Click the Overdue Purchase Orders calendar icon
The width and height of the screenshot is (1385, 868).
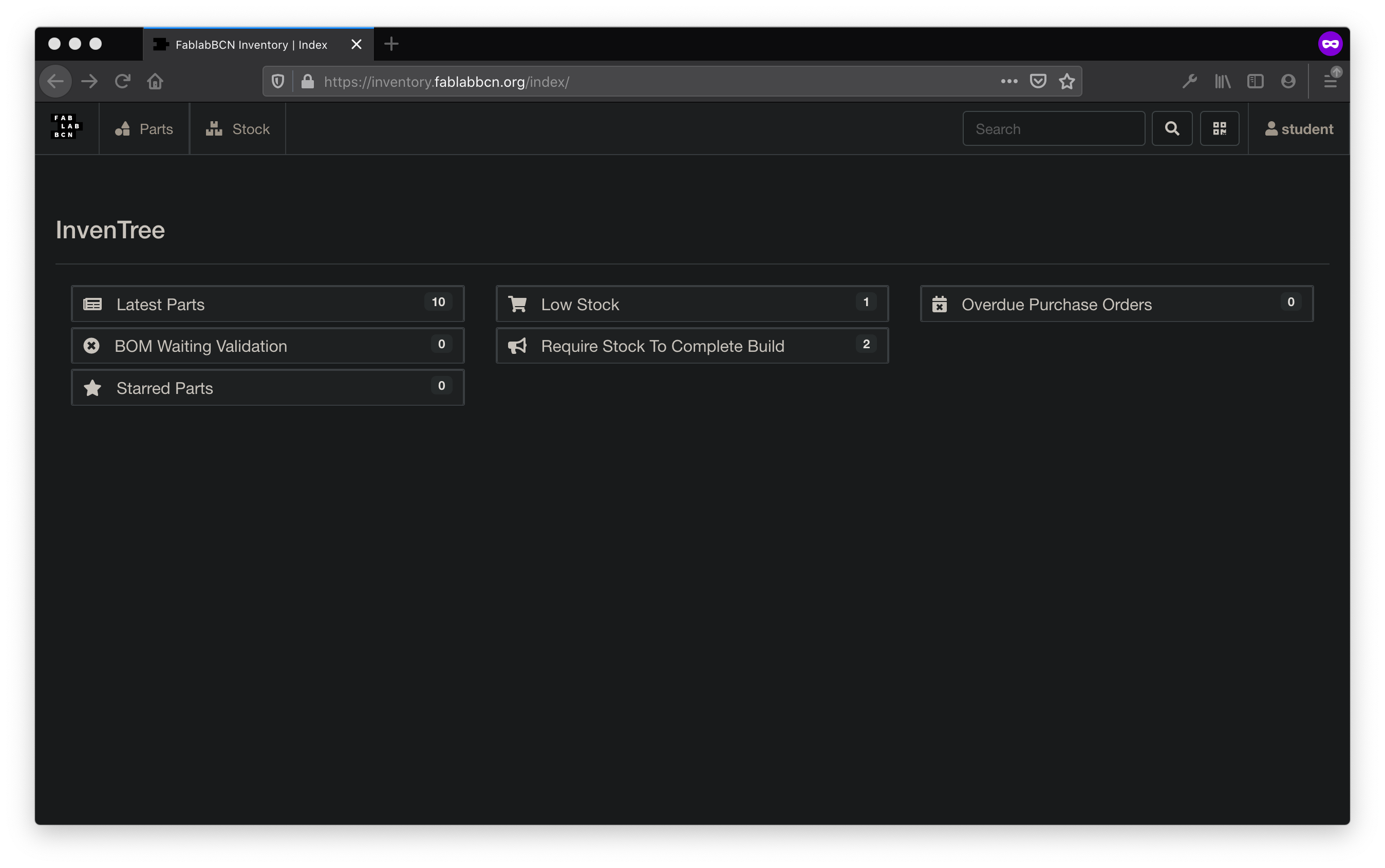click(940, 304)
